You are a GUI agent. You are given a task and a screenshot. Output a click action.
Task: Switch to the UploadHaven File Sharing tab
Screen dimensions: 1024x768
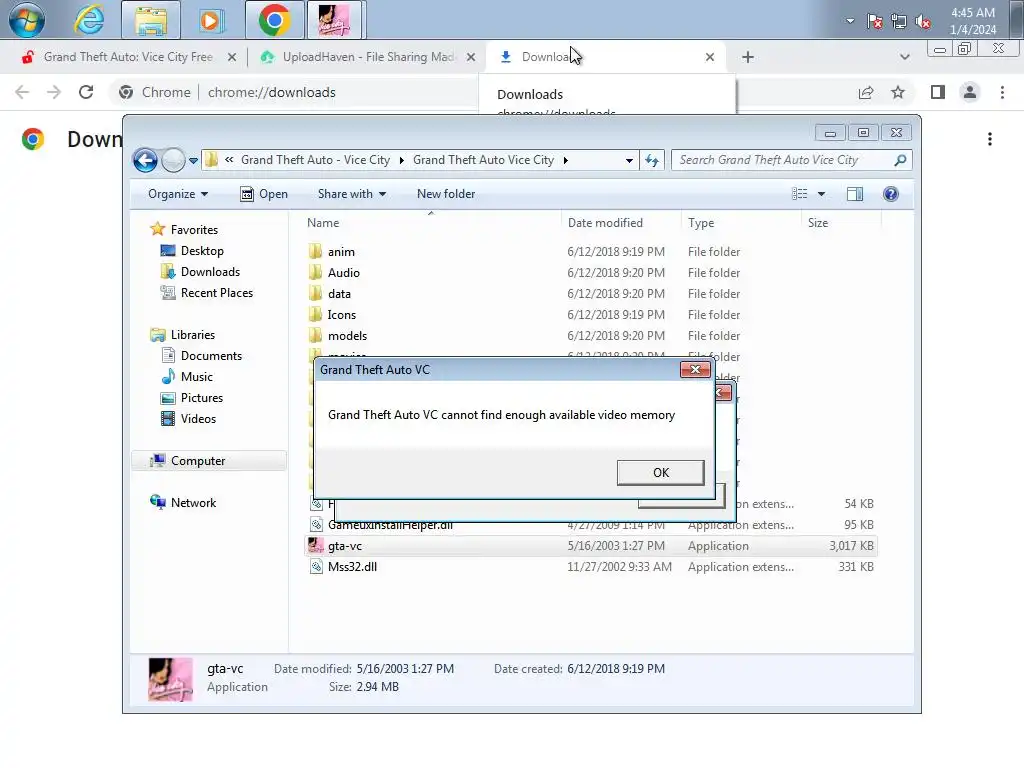click(x=369, y=57)
